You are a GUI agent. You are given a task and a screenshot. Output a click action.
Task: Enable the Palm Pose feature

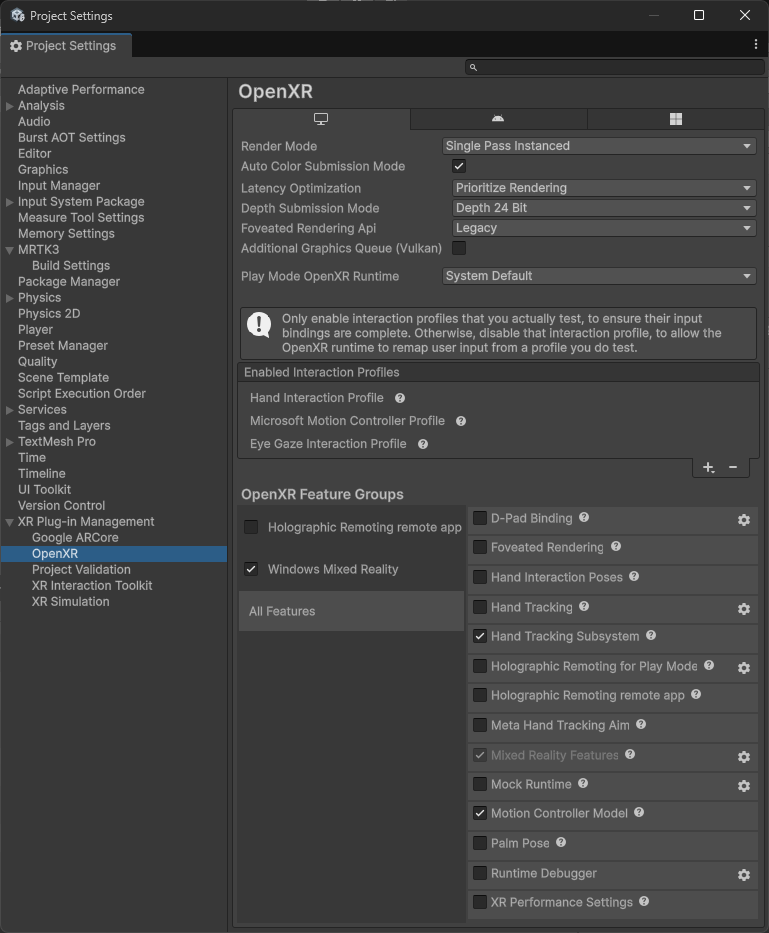[480, 844]
